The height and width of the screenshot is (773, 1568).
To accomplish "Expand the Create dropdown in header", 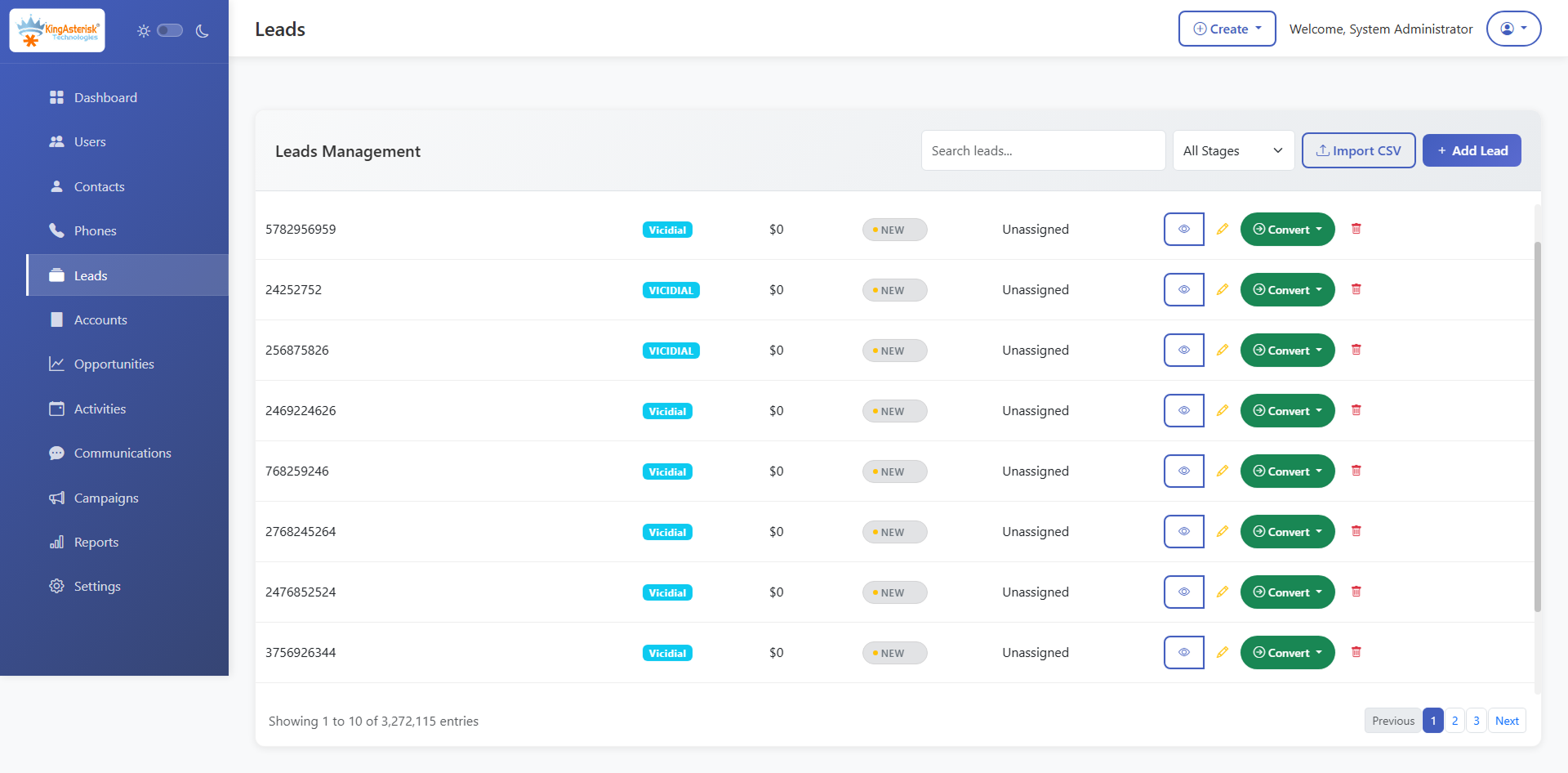I will click(1227, 29).
